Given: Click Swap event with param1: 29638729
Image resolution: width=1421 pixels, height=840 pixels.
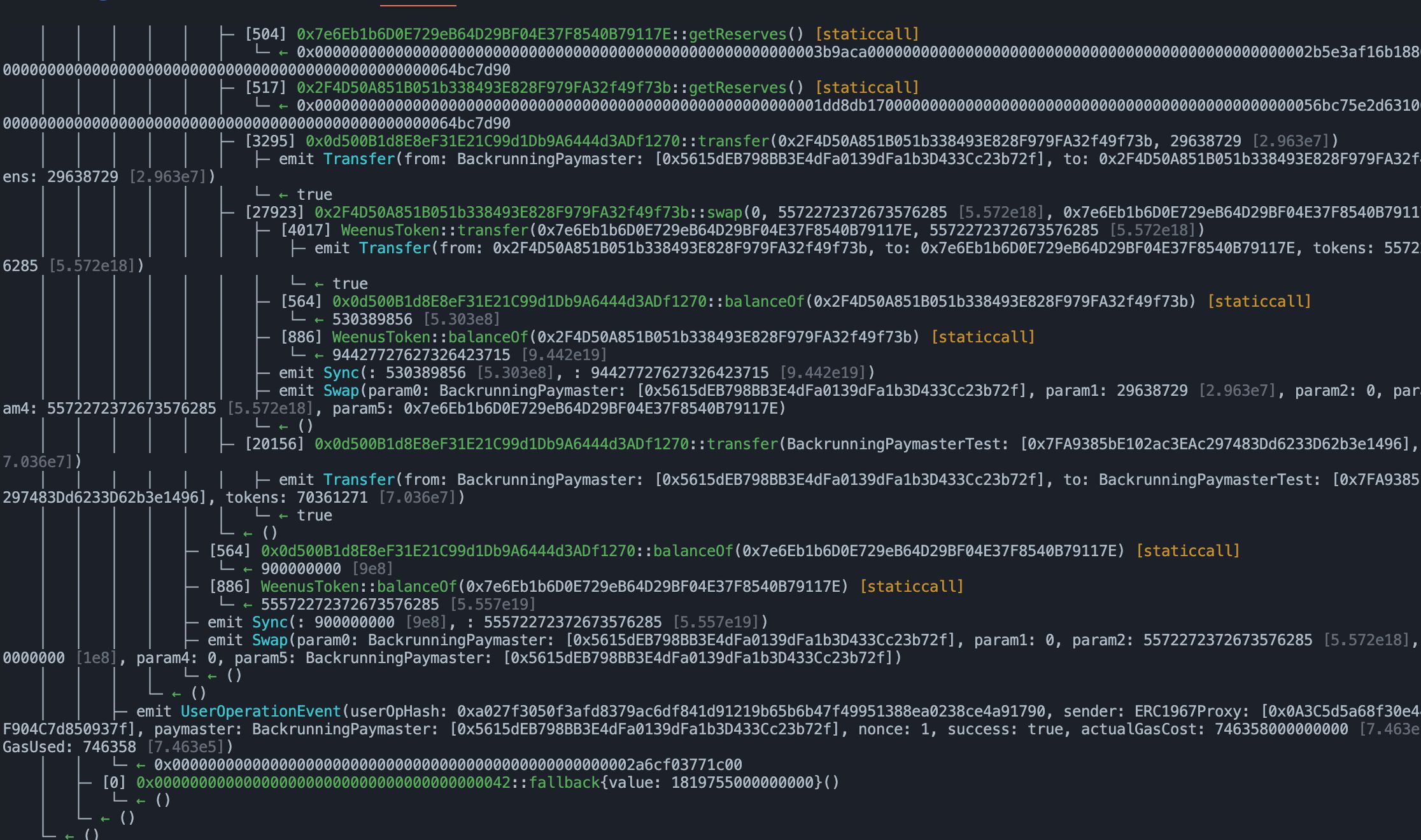Looking at the screenshot, I should click(341, 390).
